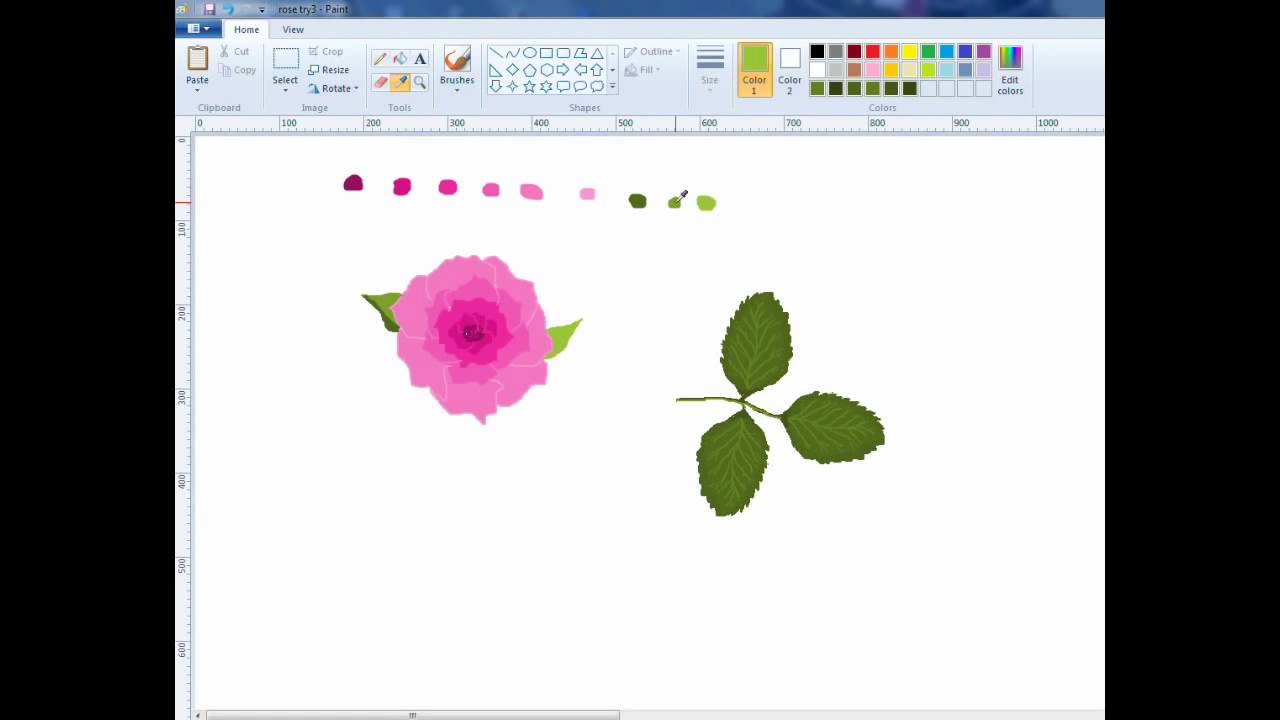Choose the Six-point star shape

(546, 87)
